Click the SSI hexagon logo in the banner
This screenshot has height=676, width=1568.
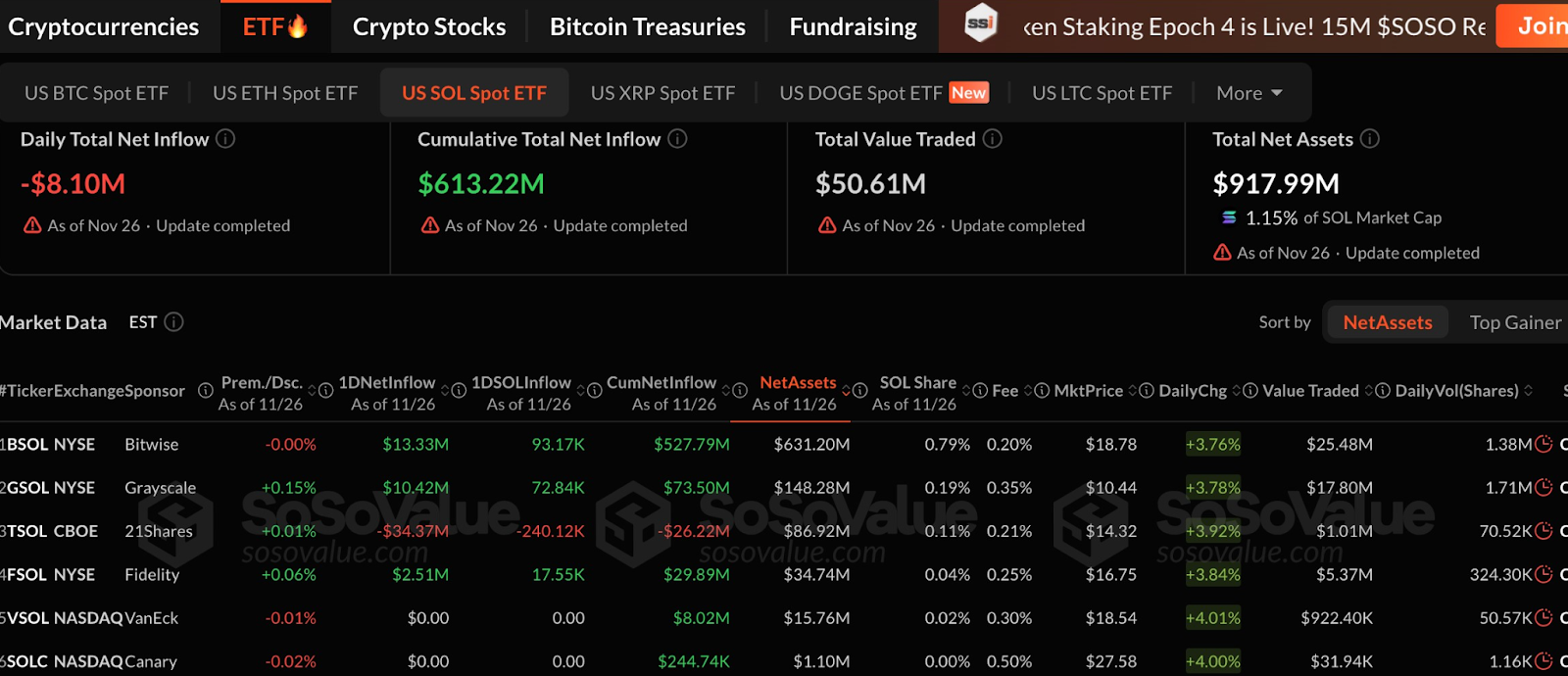[x=981, y=24]
